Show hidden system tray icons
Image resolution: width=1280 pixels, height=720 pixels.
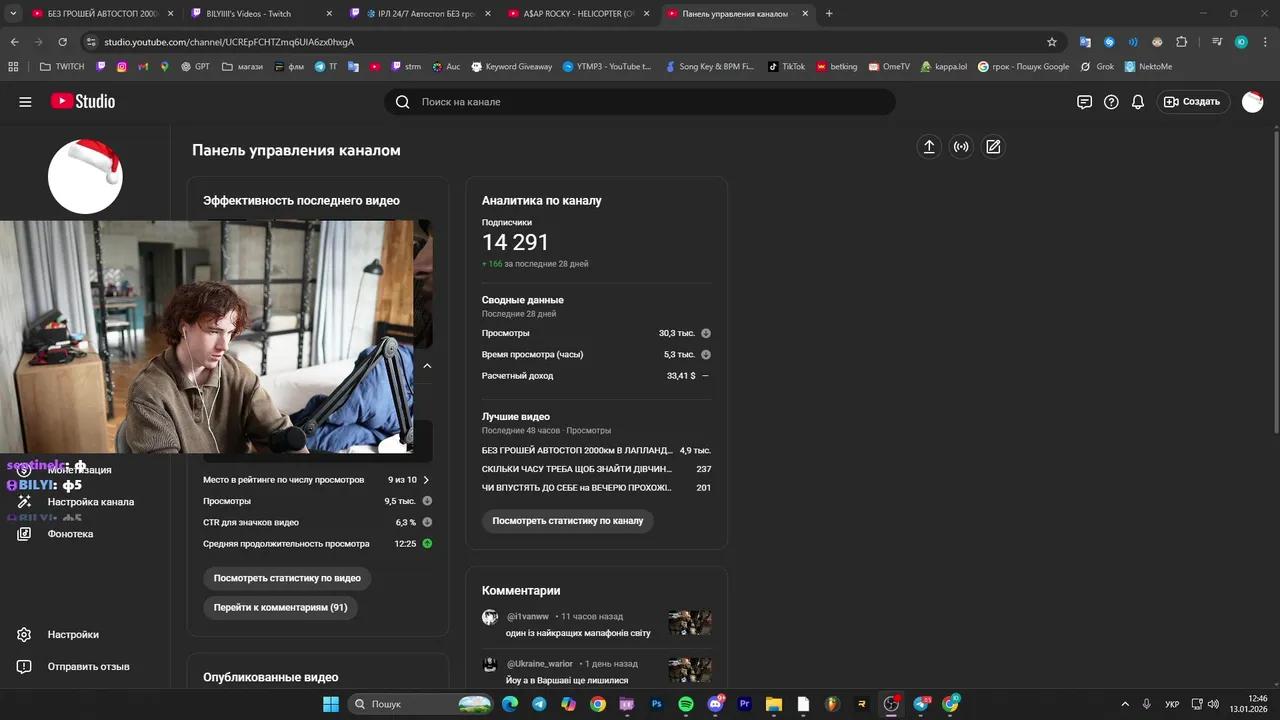1125,704
